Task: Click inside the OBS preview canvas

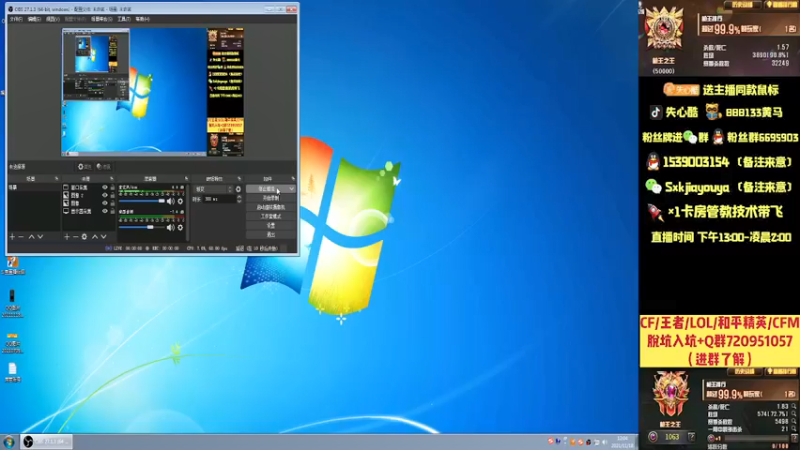Action: coord(153,92)
